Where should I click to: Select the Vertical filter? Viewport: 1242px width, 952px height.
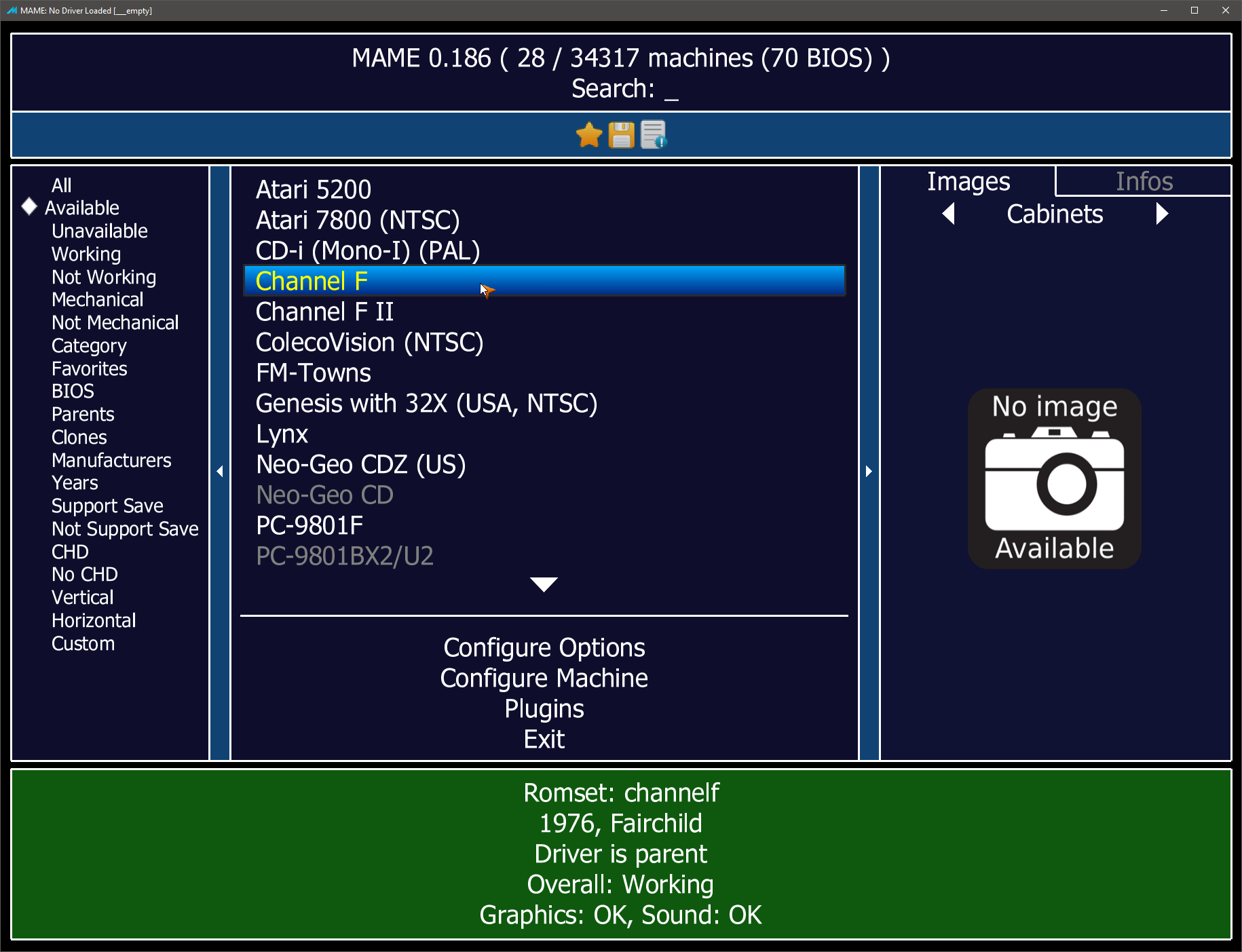[82, 597]
